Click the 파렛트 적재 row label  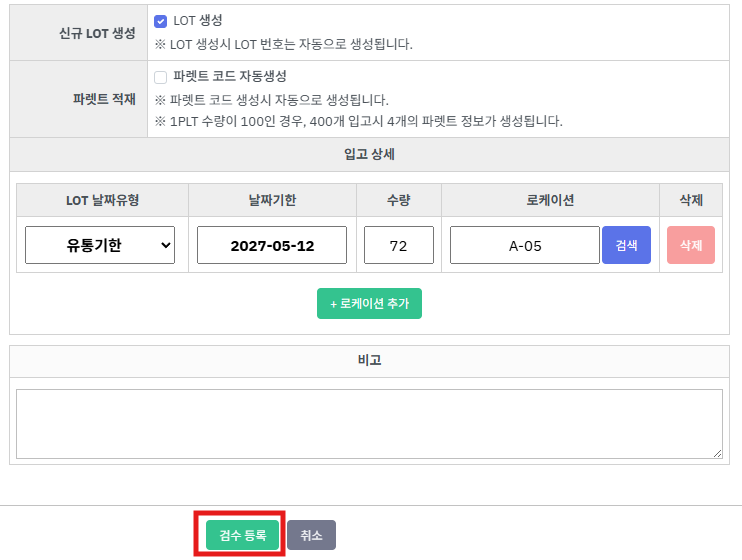[x=104, y=99]
